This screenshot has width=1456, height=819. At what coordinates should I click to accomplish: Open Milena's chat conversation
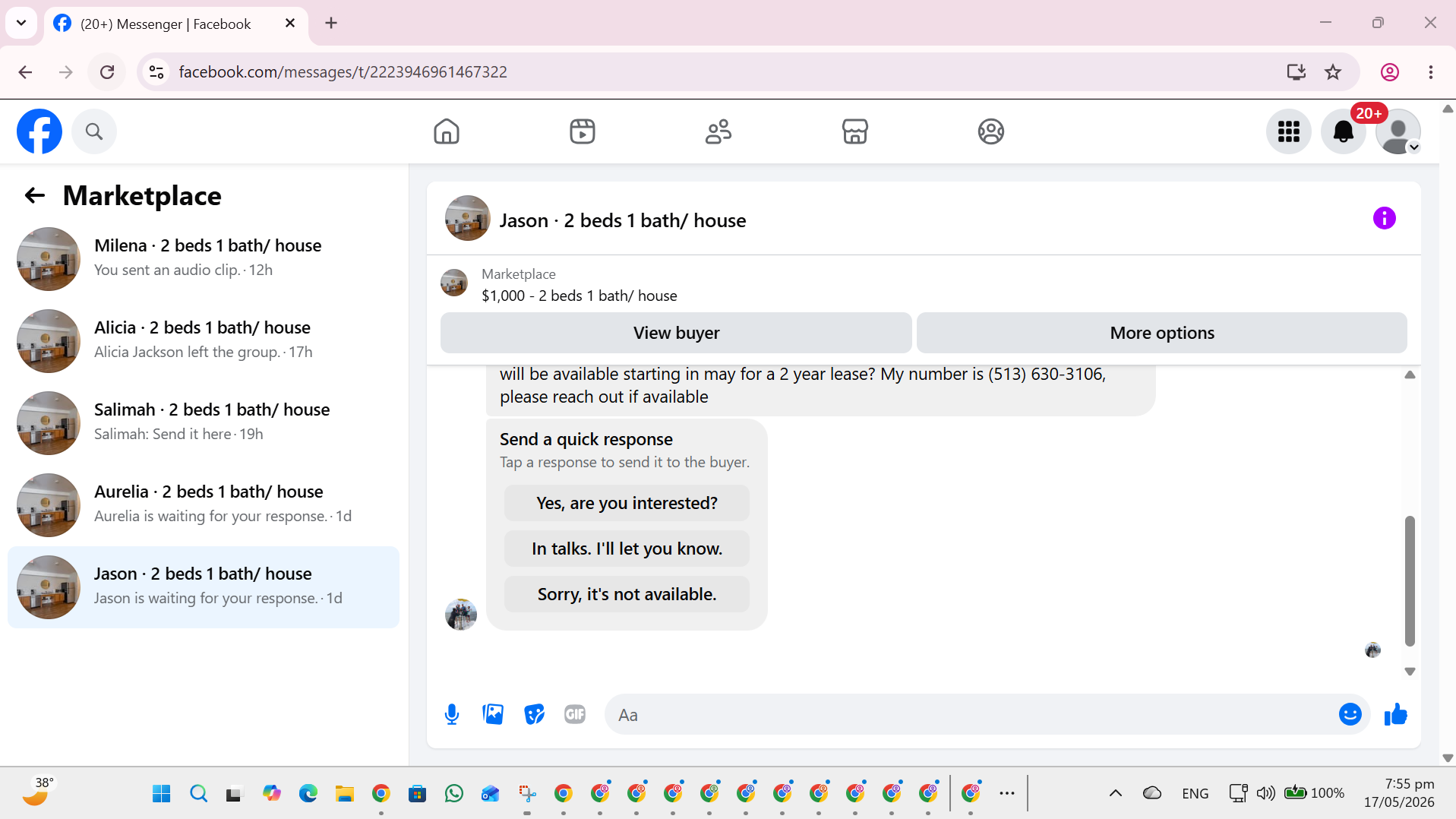(204, 259)
